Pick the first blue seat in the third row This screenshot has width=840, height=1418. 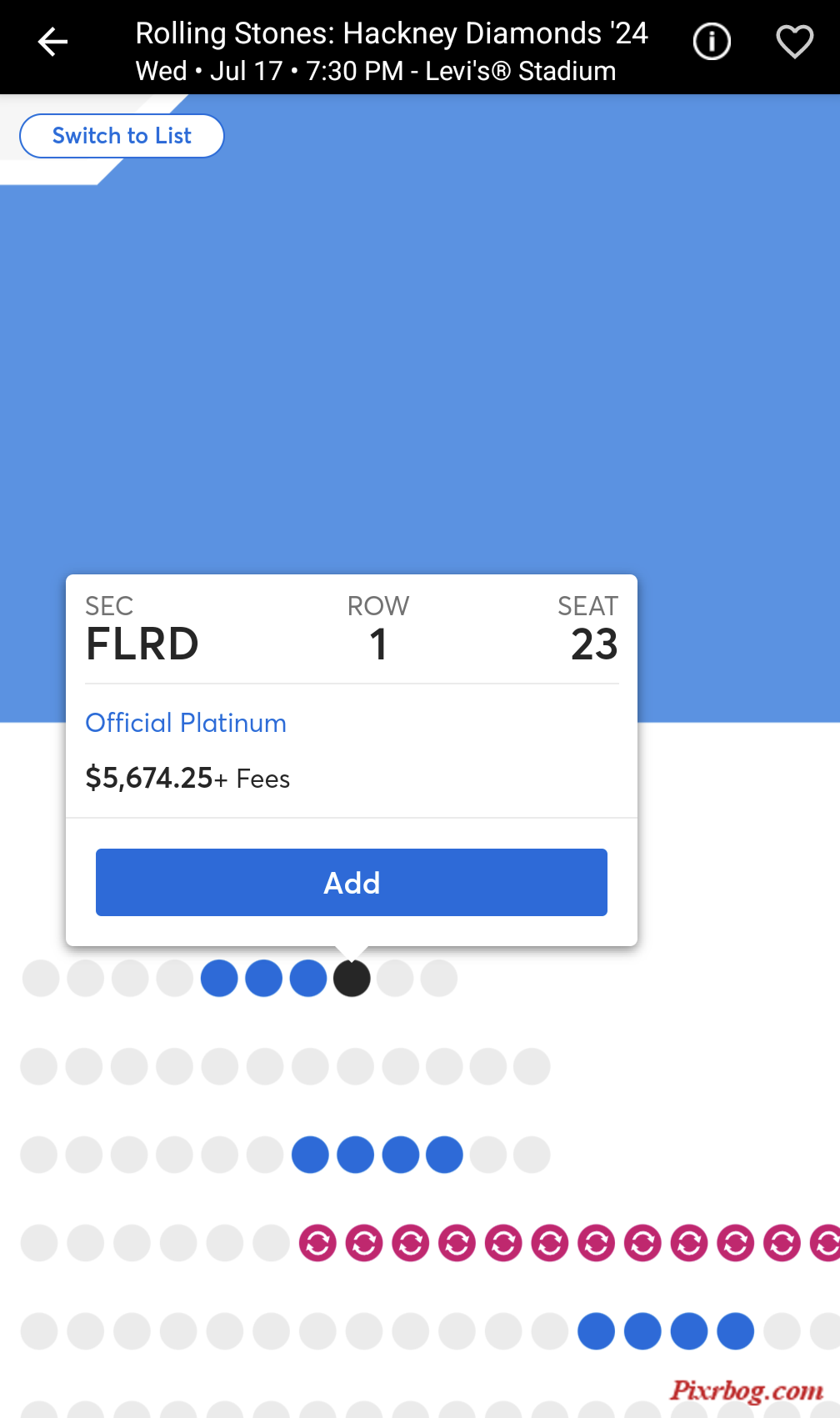click(x=310, y=1155)
